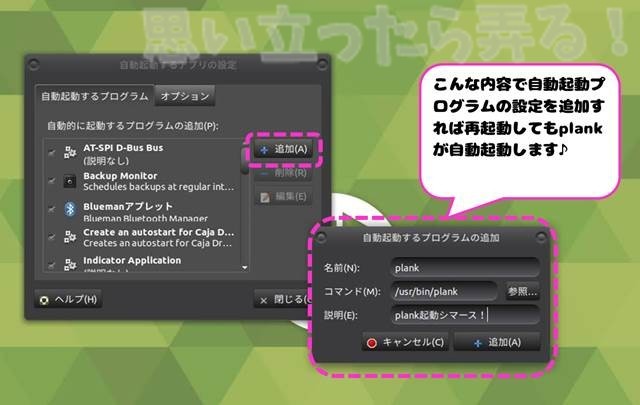
Task: Click the down arrow of the program list
Action: pyautogui.click(x=245, y=268)
